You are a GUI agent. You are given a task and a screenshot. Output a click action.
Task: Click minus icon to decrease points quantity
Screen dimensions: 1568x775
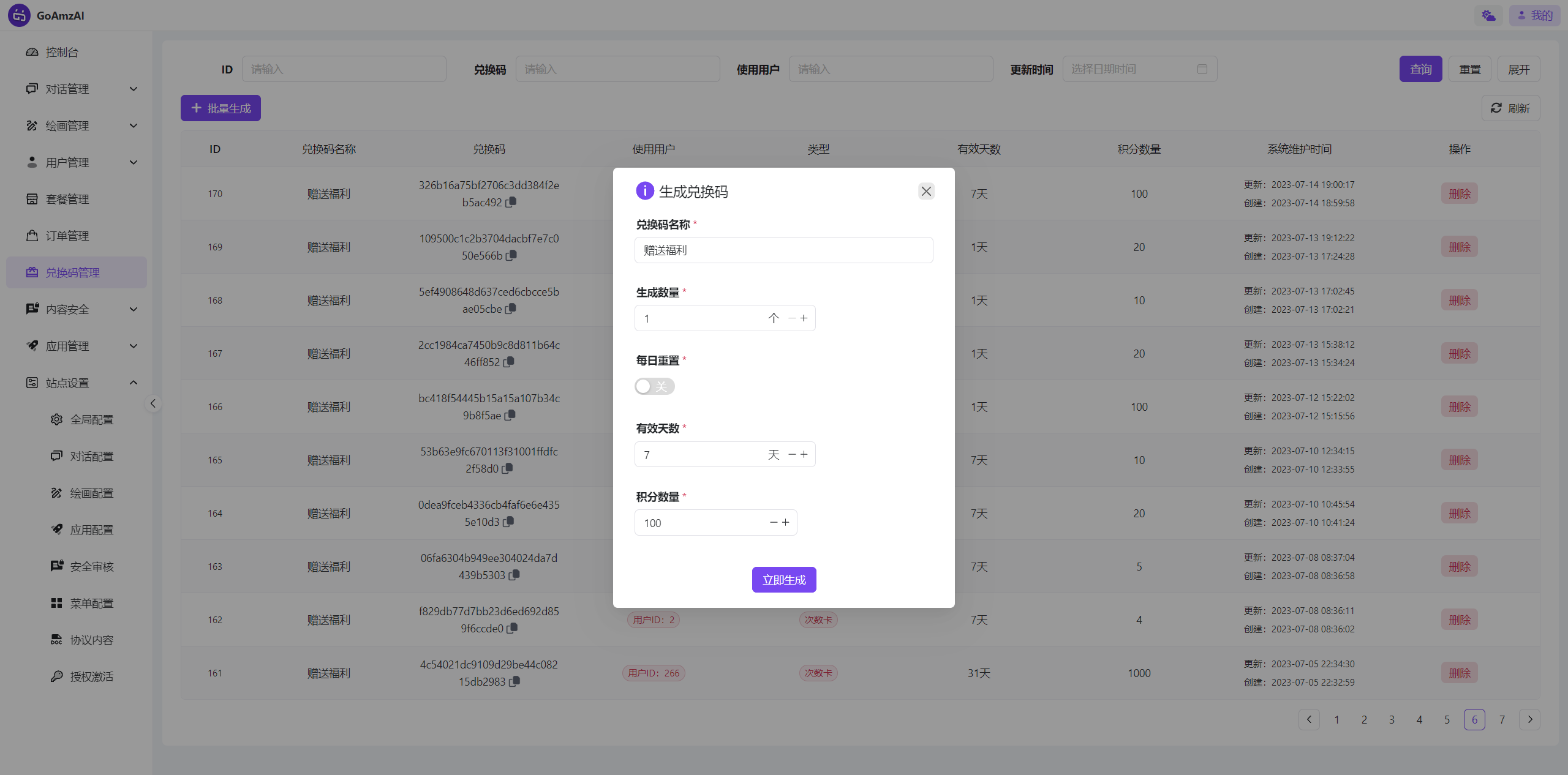click(x=774, y=522)
